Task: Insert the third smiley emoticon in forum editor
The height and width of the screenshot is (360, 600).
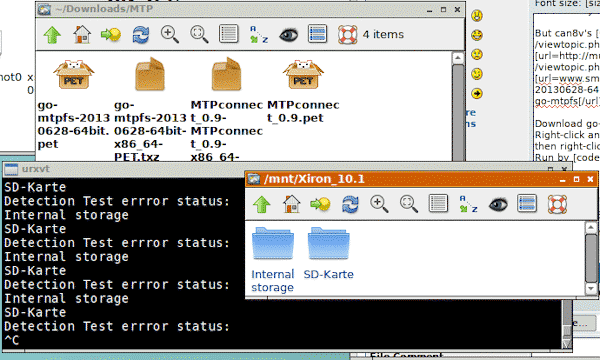Action: coord(477,55)
